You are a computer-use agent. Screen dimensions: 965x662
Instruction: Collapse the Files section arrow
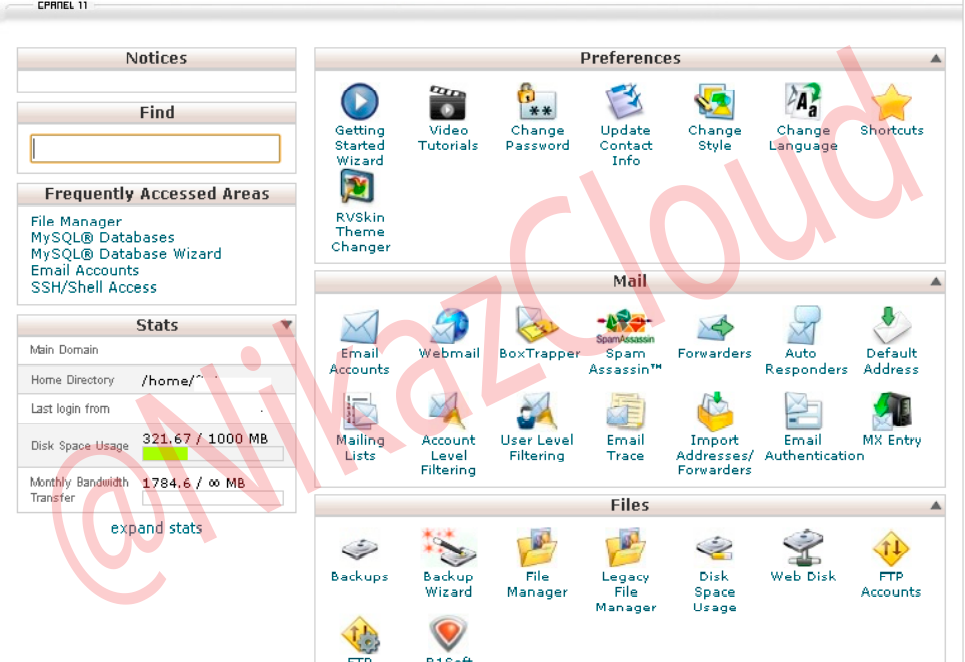pyautogui.click(x=935, y=506)
